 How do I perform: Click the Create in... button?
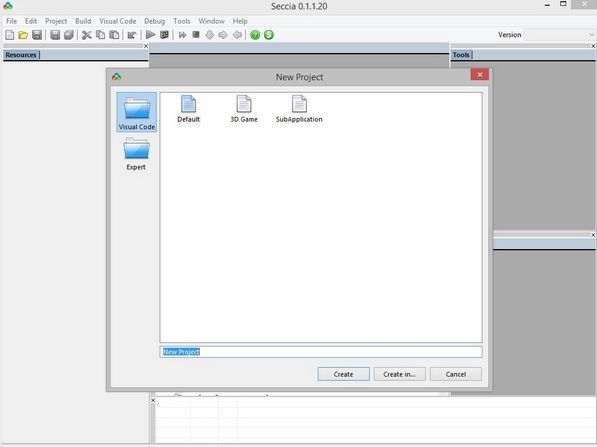[399, 374]
